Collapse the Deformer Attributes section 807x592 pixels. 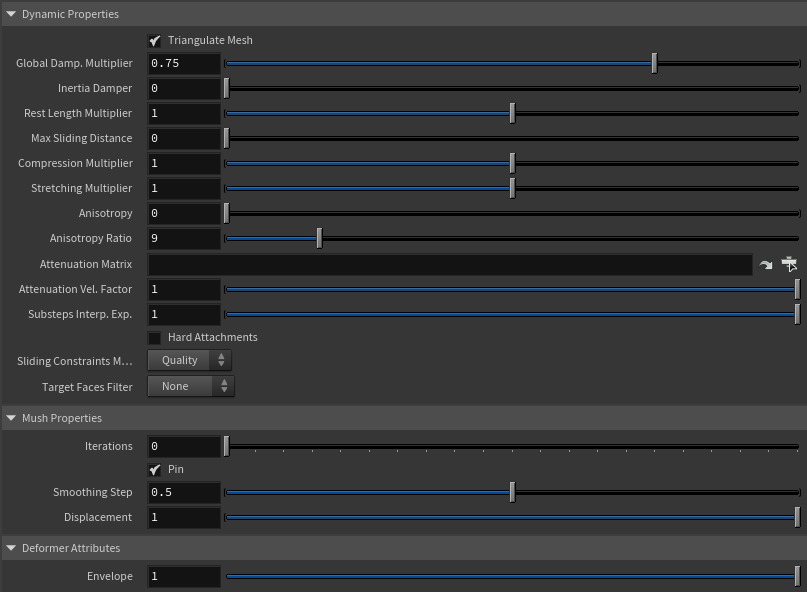tap(11, 548)
